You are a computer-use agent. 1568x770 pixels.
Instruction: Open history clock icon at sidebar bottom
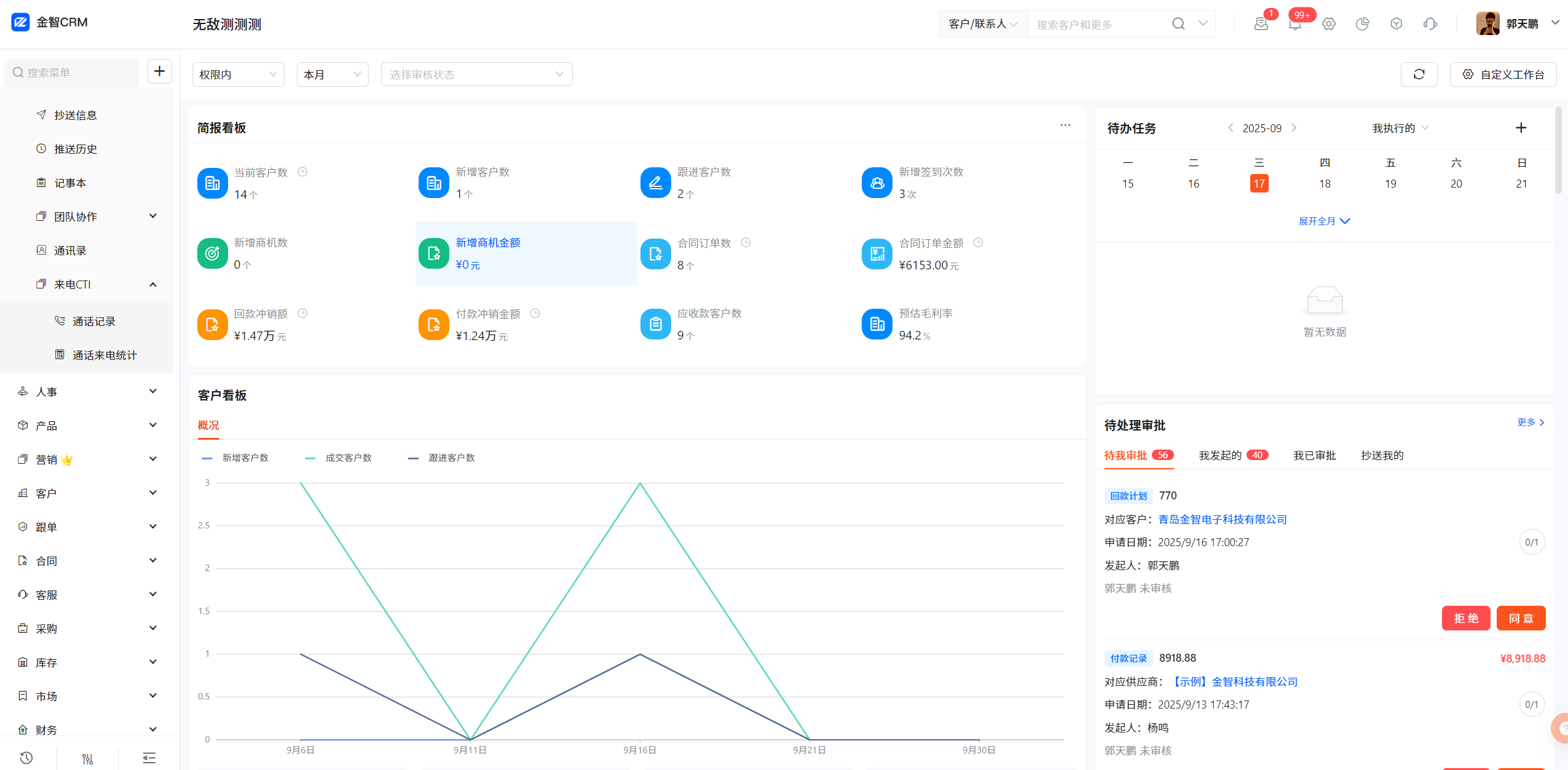(26, 758)
